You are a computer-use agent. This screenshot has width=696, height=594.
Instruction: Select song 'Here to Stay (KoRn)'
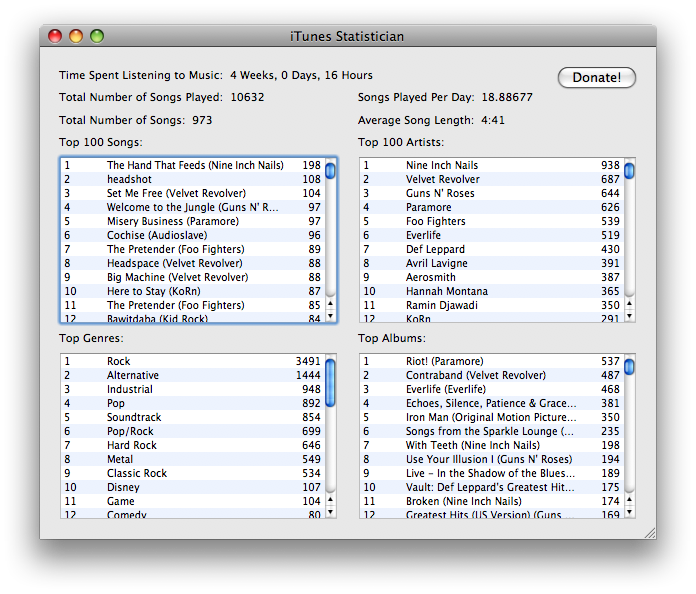click(x=193, y=291)
